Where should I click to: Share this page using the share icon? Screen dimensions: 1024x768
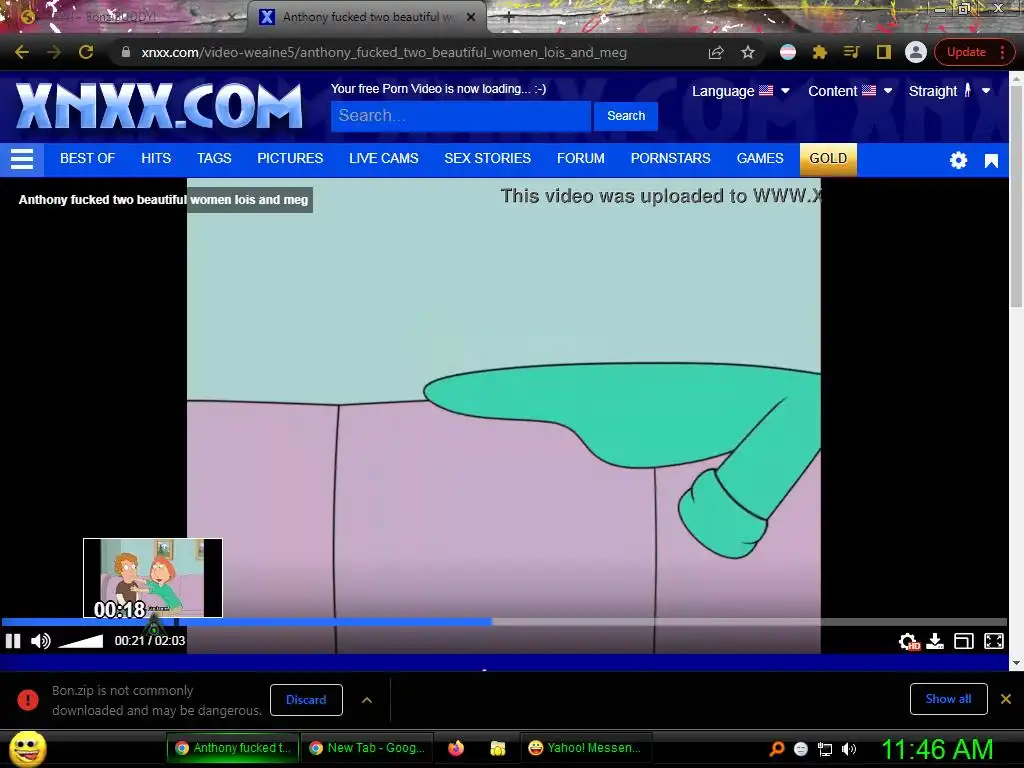point(716,52)
